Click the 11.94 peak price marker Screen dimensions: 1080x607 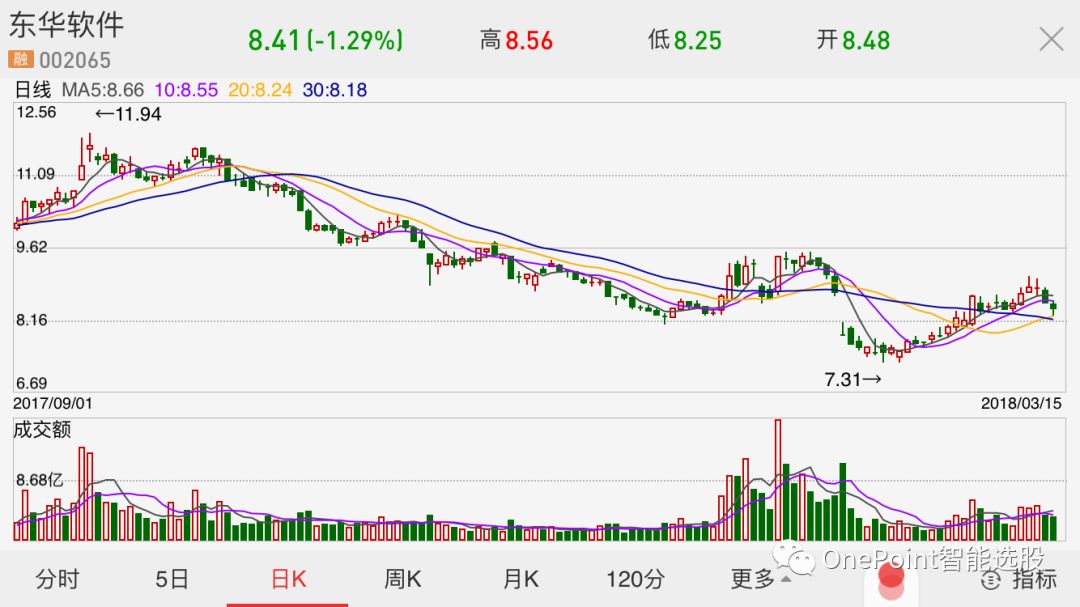point(128,114)
